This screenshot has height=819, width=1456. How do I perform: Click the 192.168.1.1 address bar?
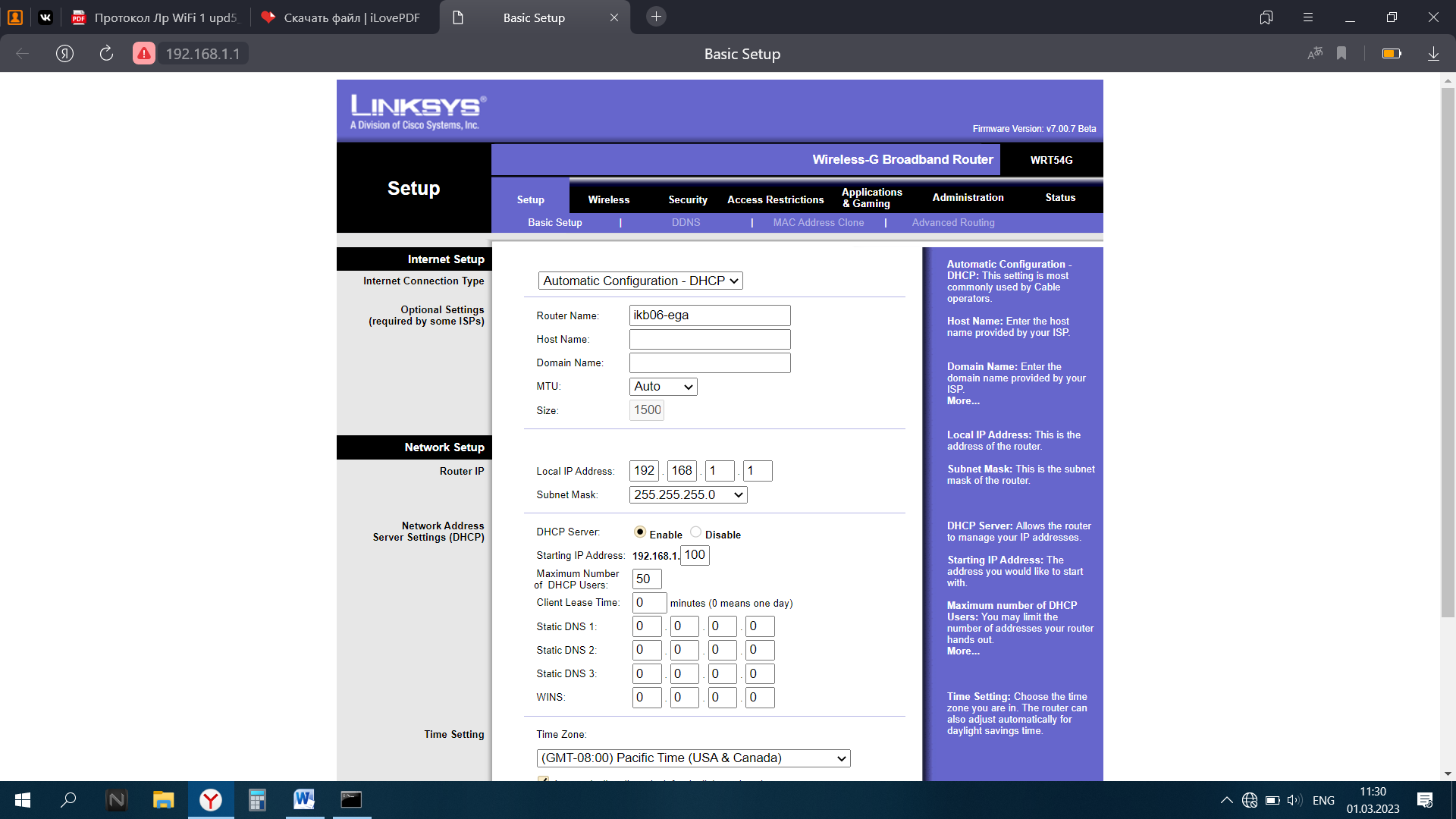(x=202, y=54)
